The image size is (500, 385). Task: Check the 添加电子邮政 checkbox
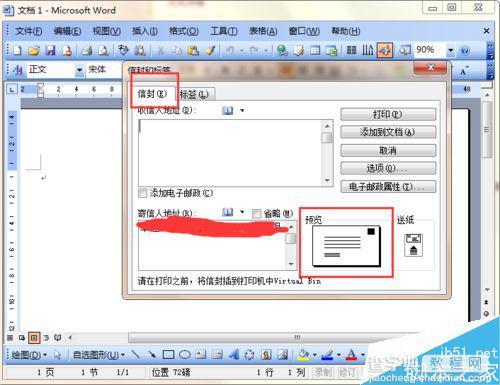coord(142,193)
